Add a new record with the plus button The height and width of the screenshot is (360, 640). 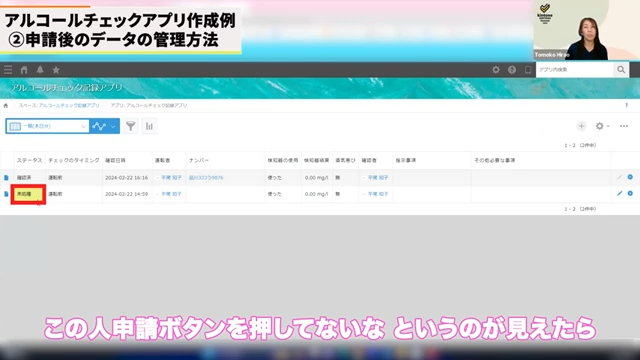click(x=581, y=126)
